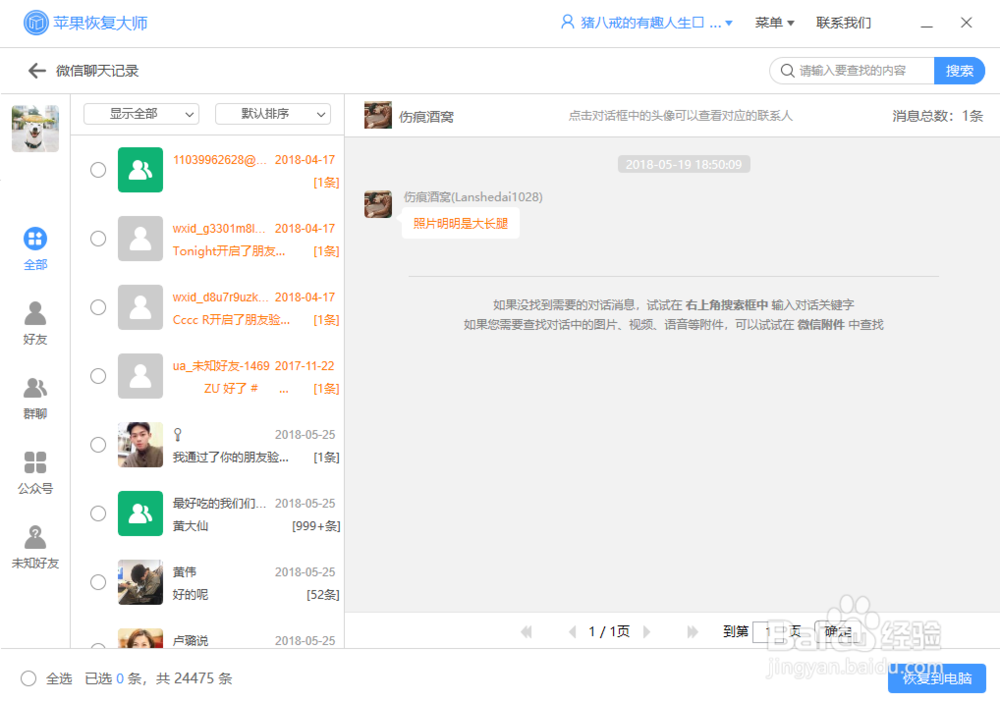Click the 苹果恢复大师 app logo icon

36,23
